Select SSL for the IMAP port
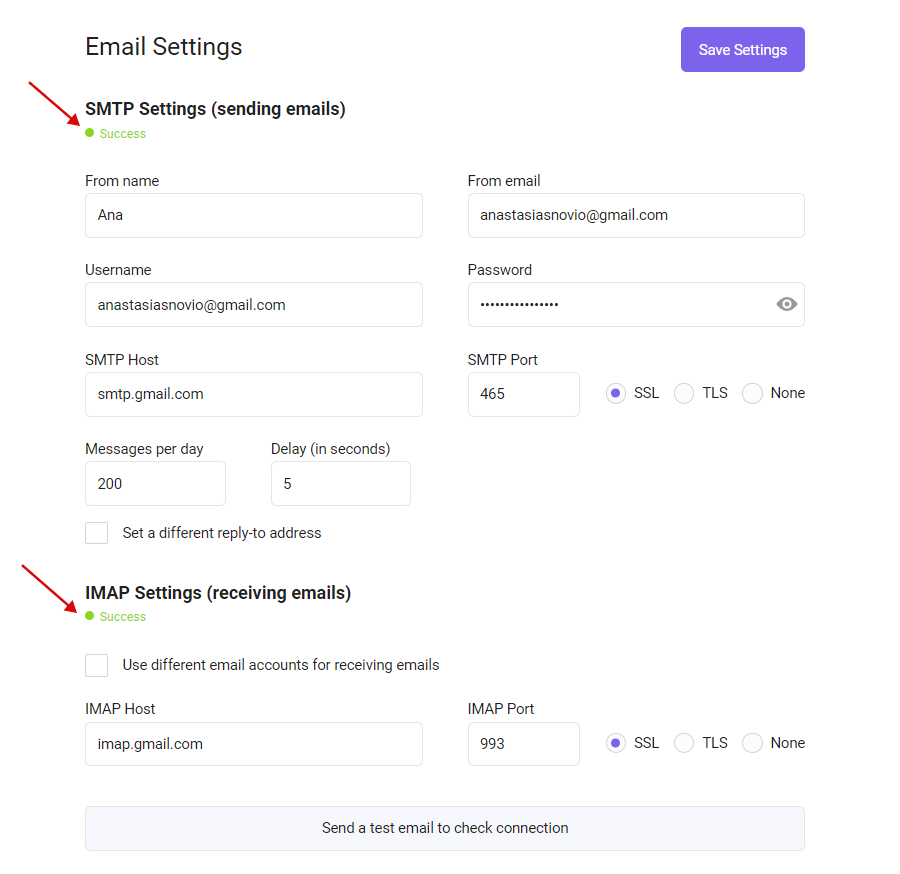 point(615,743)
